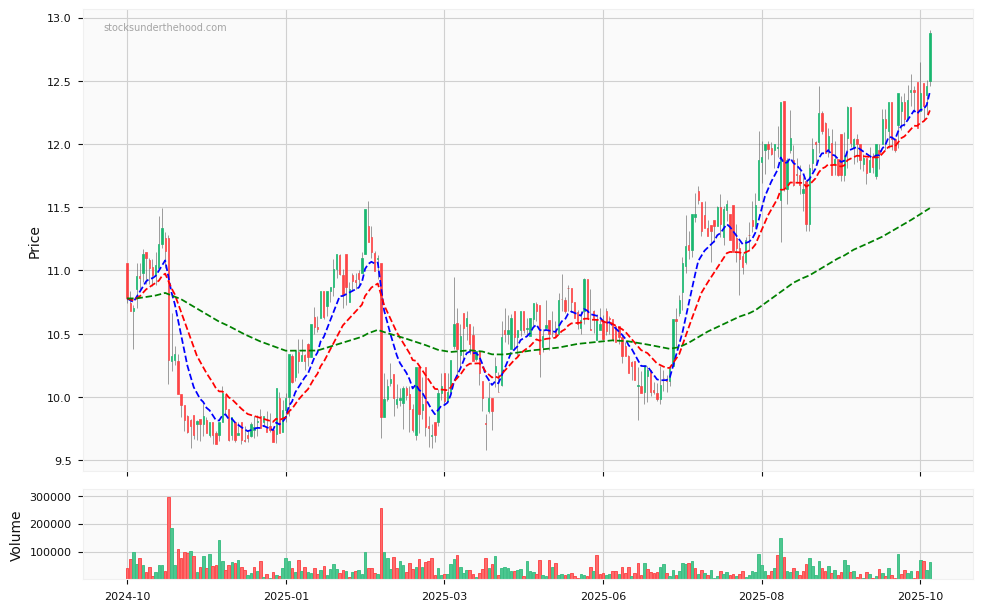Click the Price axis label
This screenshot has height=611, width=983.
click(x=35, y=242)
